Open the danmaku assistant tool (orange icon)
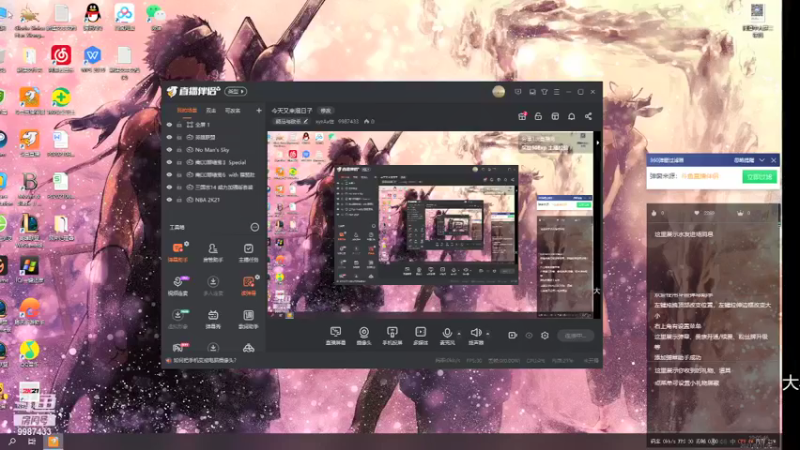Image resolution: width=800 pixels, height=450 pixels. coord(178,252)
